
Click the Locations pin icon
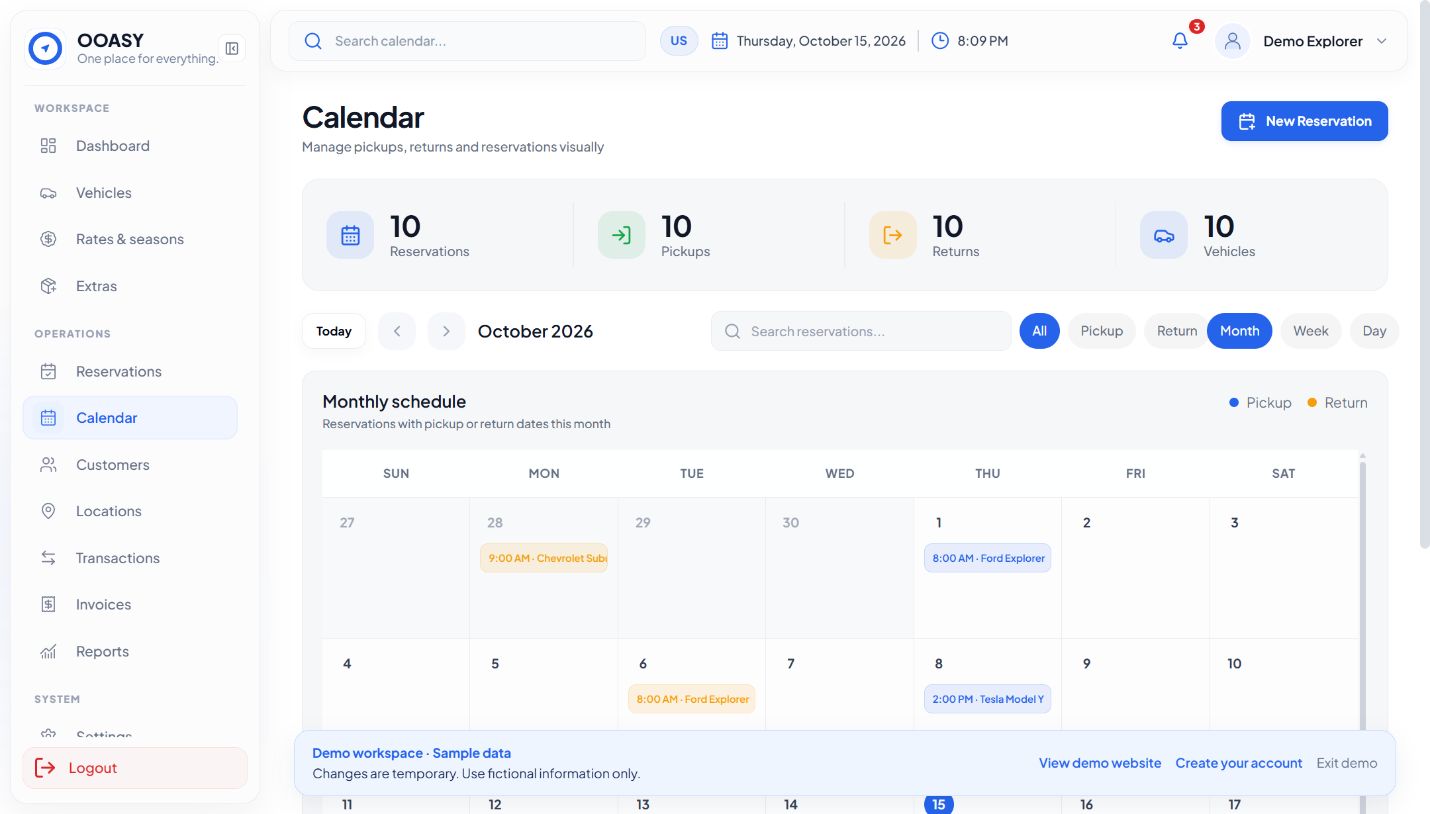[x=48, y=511]
